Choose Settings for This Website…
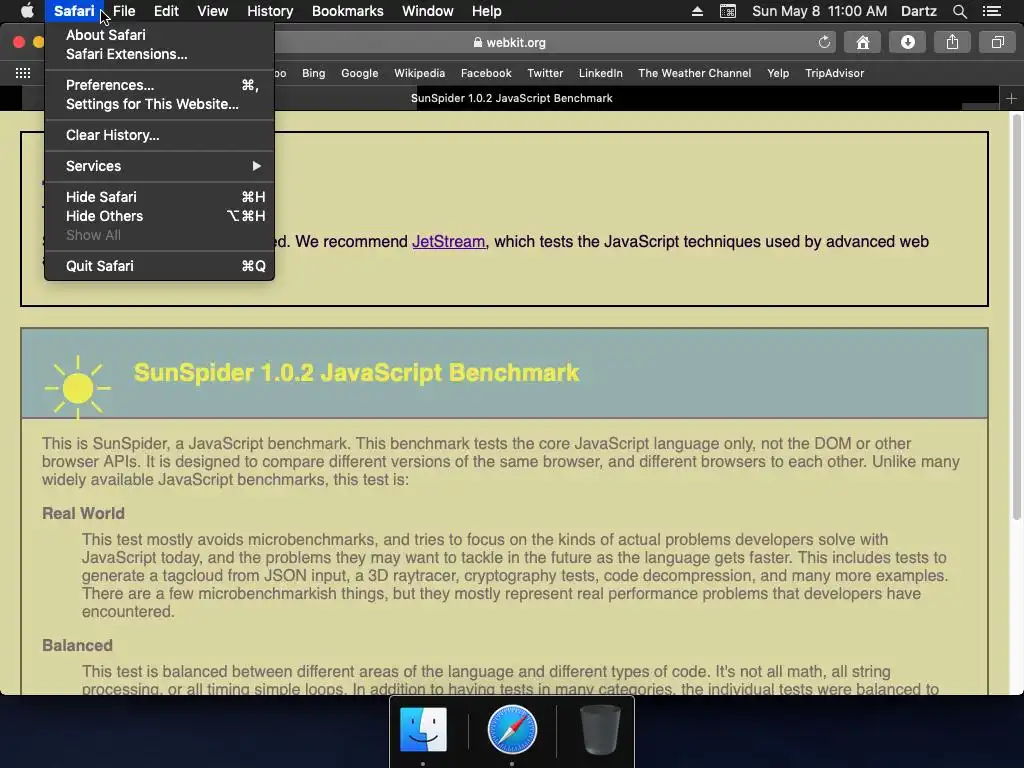Viewport: 1024px width, 768px height. [159, 104]
